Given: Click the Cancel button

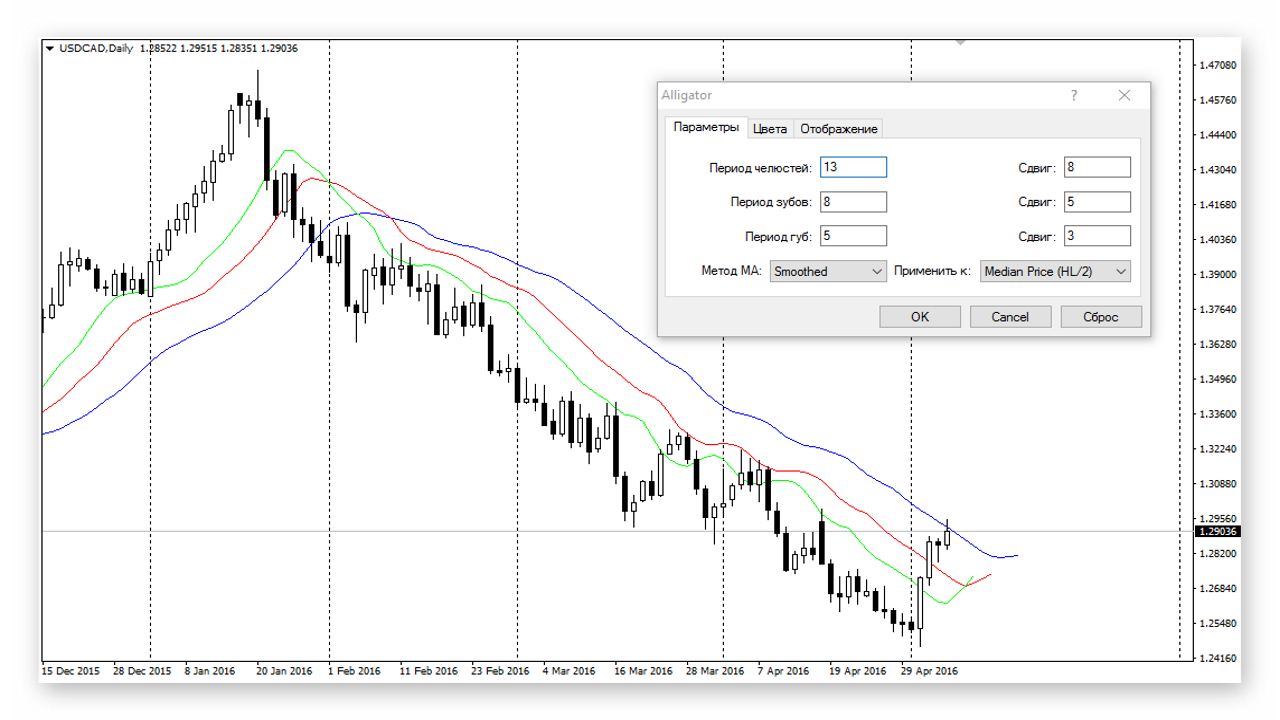Looking at the screenshot, I should coord(1010,317).
